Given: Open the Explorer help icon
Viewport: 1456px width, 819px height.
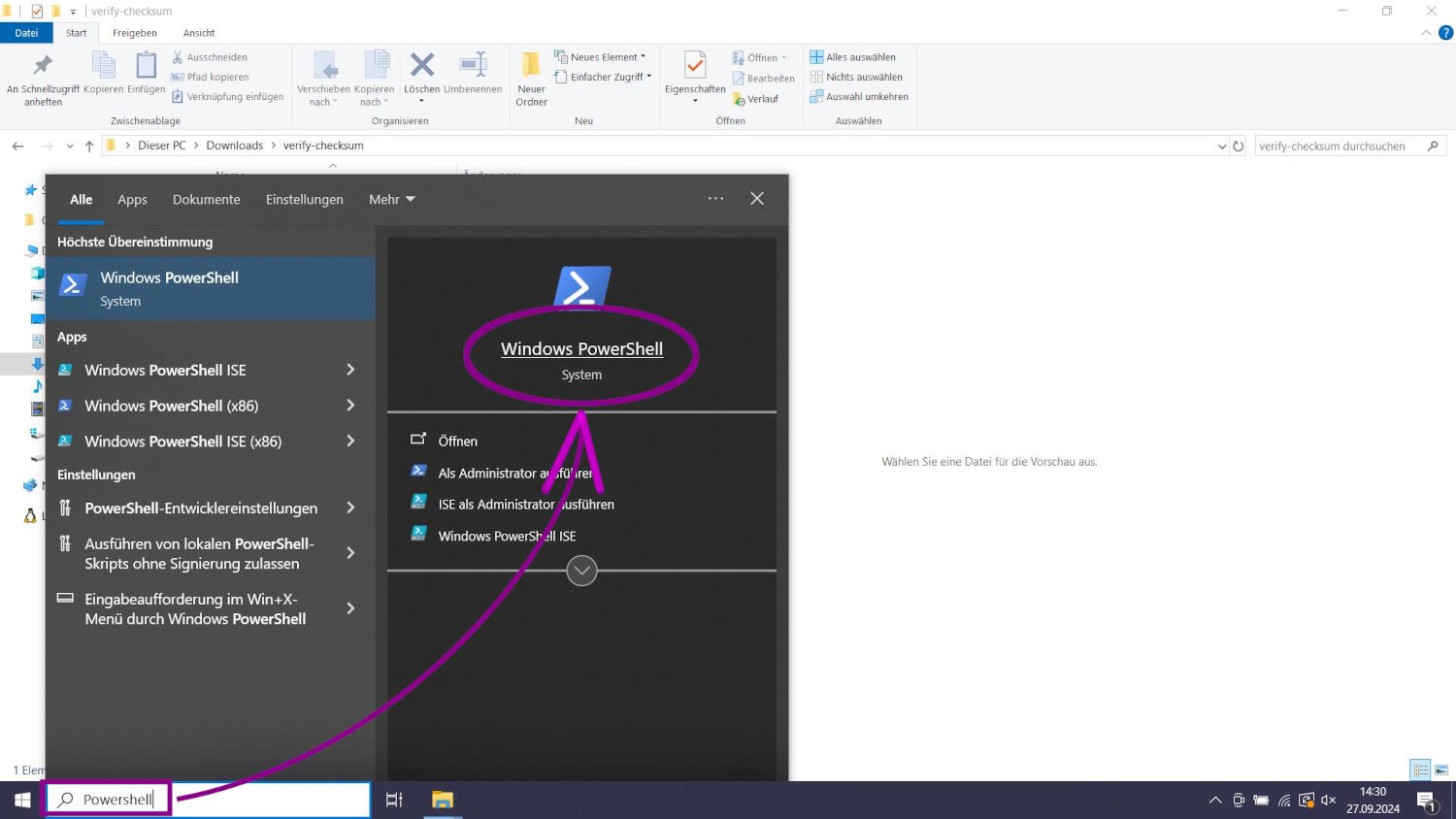Looking at the screenshot, I should 1445,33.
